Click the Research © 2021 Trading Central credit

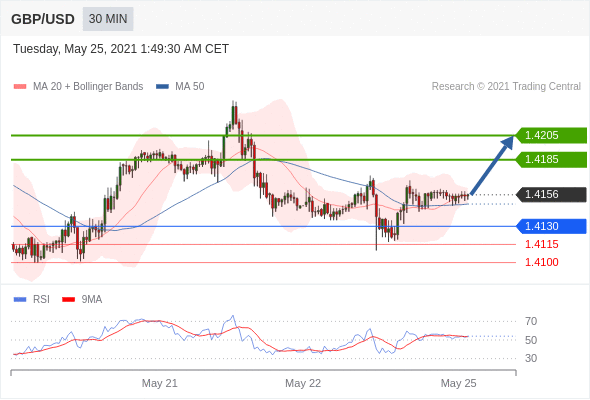point(506,87)
